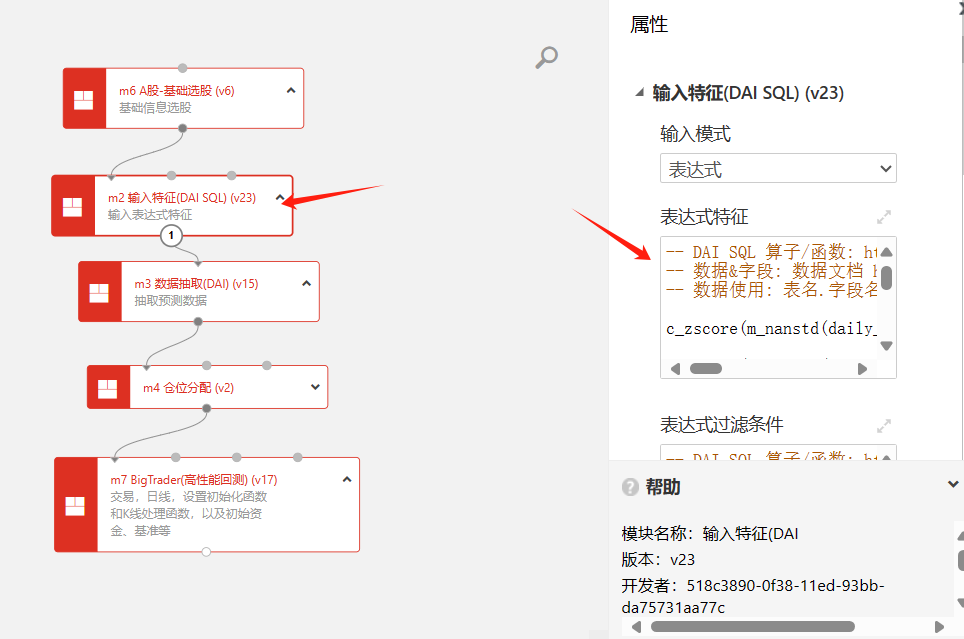Collapse the m6 A股-基础选股 node chevron
The image size is (964, 639).
(x=291, y=90)
